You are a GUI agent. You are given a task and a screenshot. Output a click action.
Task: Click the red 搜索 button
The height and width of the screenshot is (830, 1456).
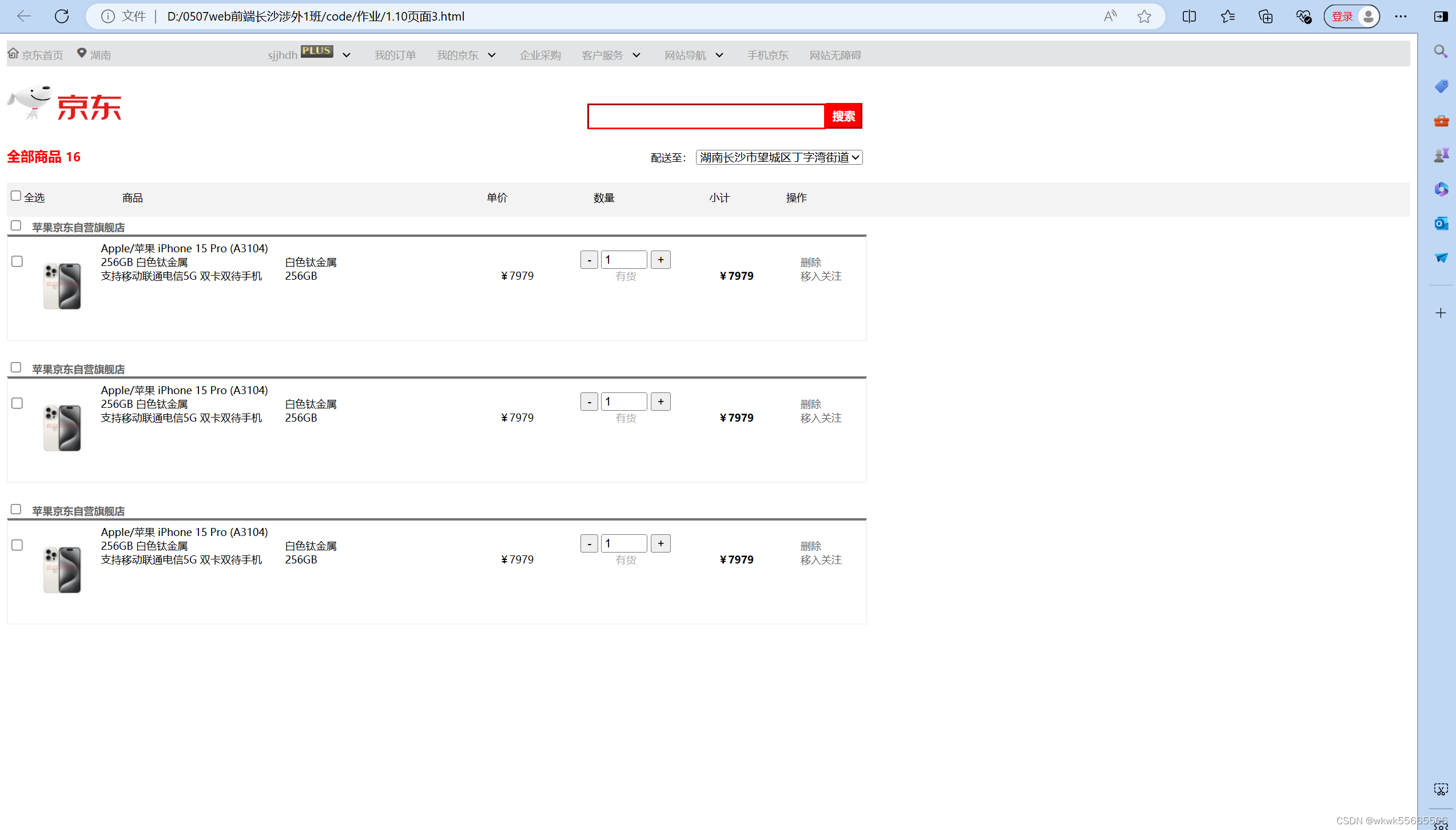pos(843,116)
